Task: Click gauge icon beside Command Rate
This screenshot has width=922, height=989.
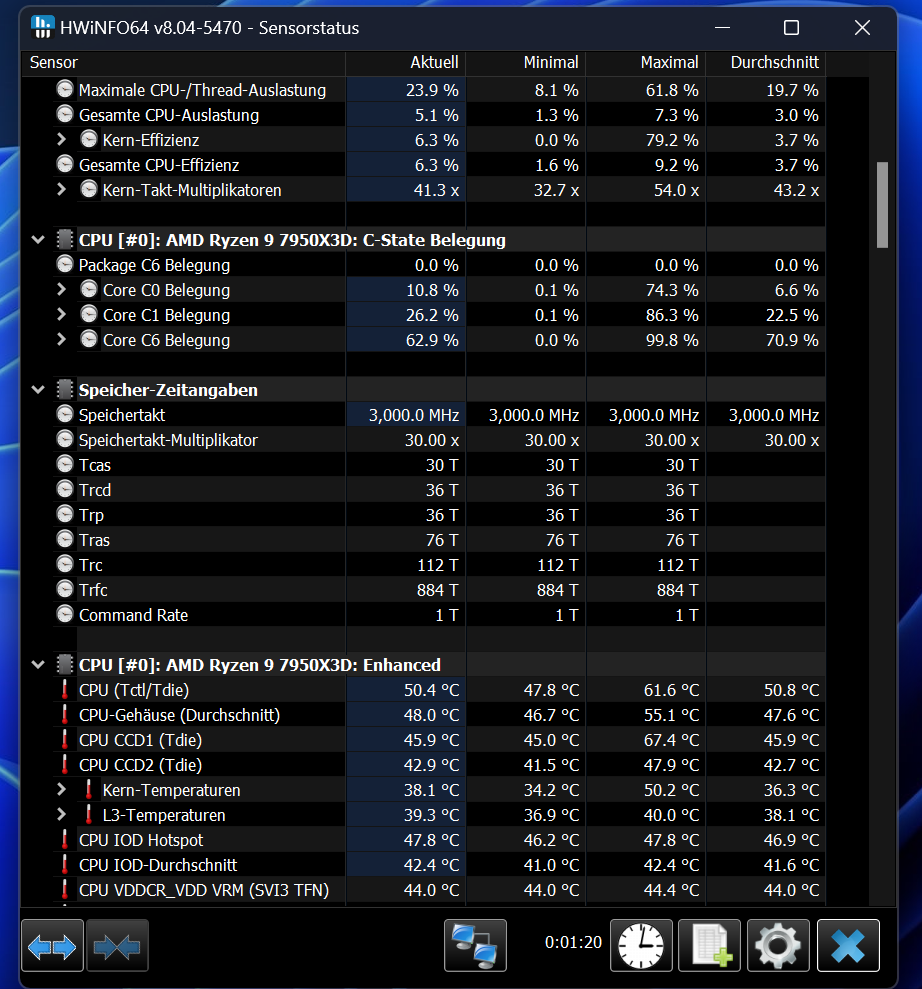Action: 65,614
